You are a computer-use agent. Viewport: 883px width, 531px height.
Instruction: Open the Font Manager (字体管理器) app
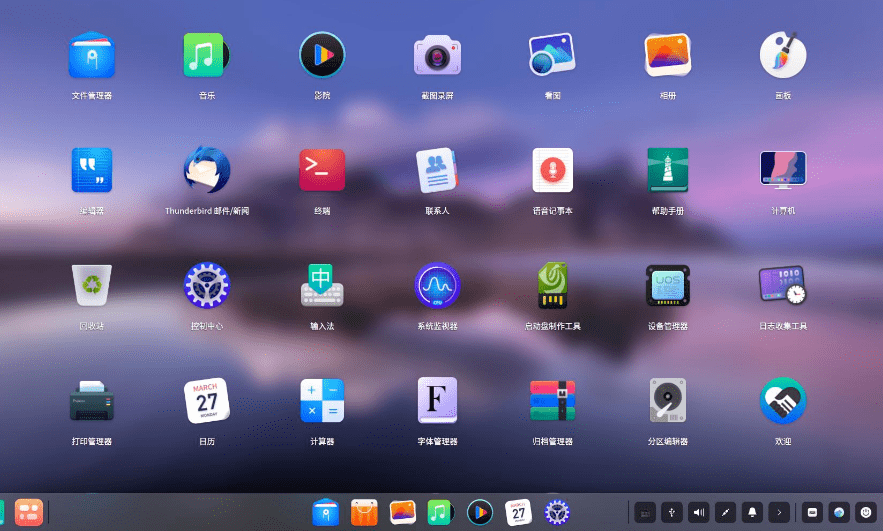[x=437, y=401]
